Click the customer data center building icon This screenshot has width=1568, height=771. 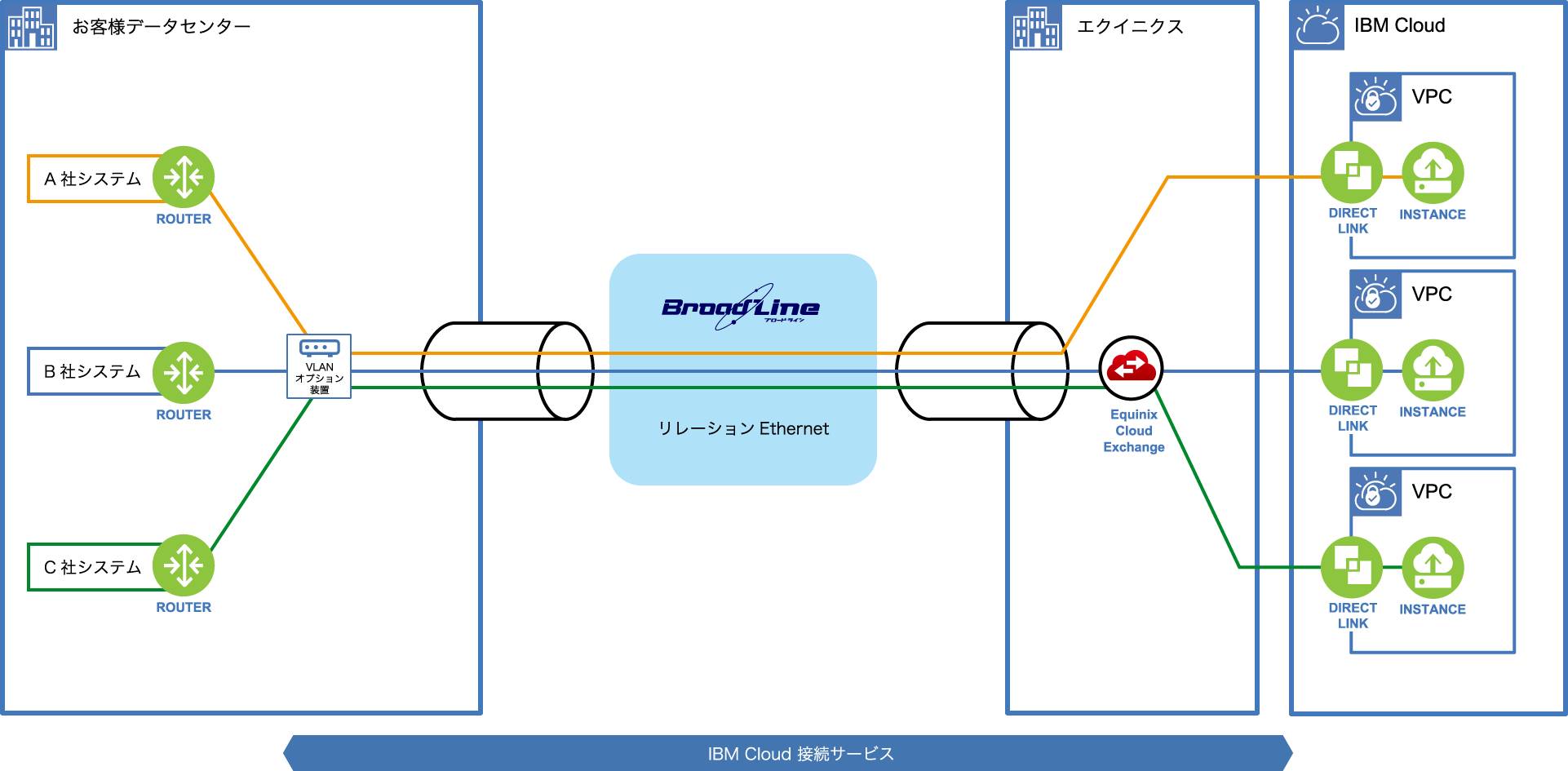30,27
